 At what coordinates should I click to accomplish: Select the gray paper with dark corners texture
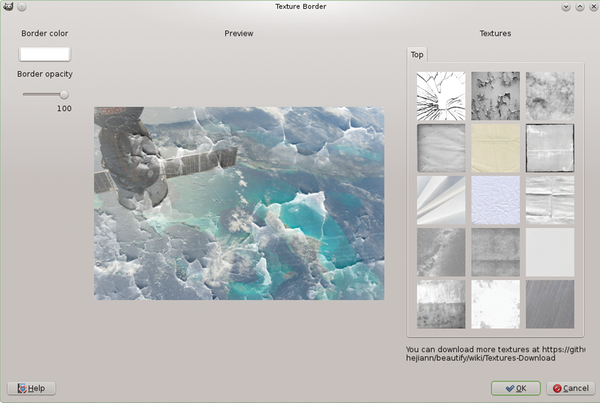click(441, 148)
